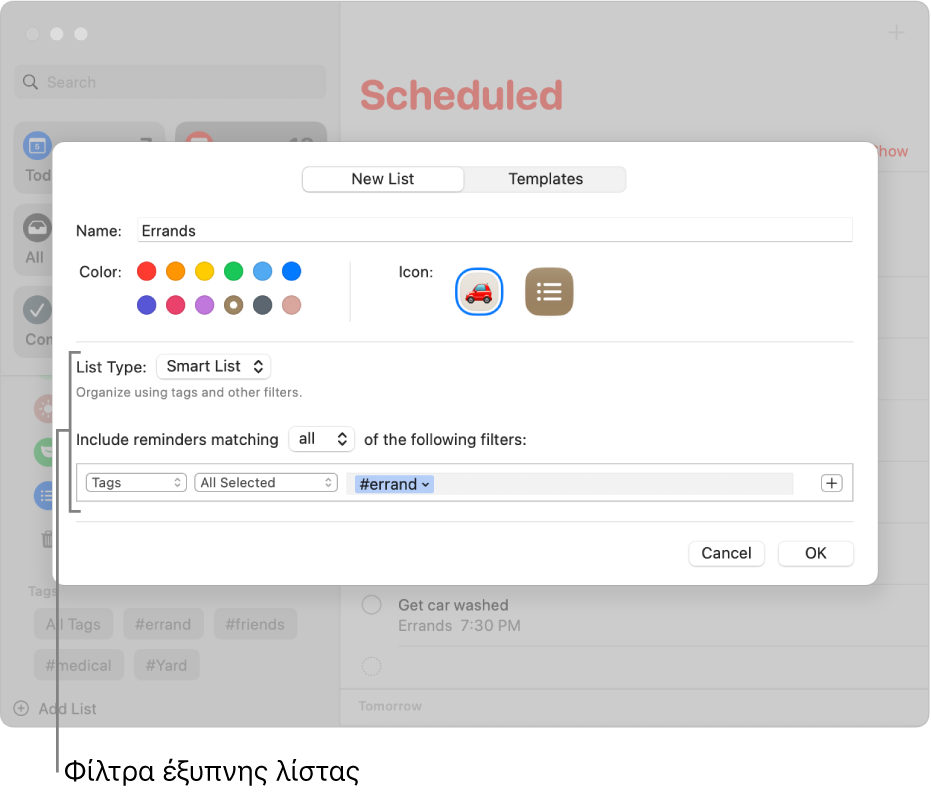Viewport: 931px width, 793px height.
Task: Pick the yellow color swatch
Action: pyautogui.click(x=205, y=271)
